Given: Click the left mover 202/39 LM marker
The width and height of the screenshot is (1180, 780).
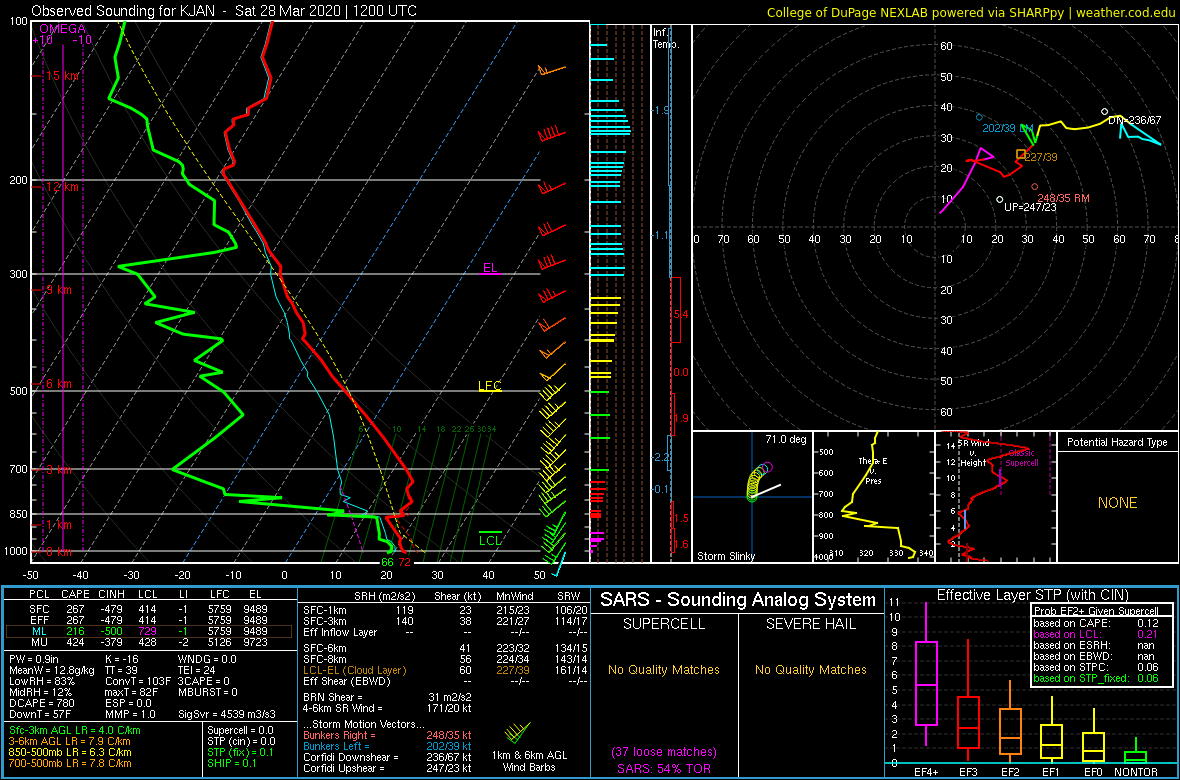Looking at the screenshot, I should (979, 117).
